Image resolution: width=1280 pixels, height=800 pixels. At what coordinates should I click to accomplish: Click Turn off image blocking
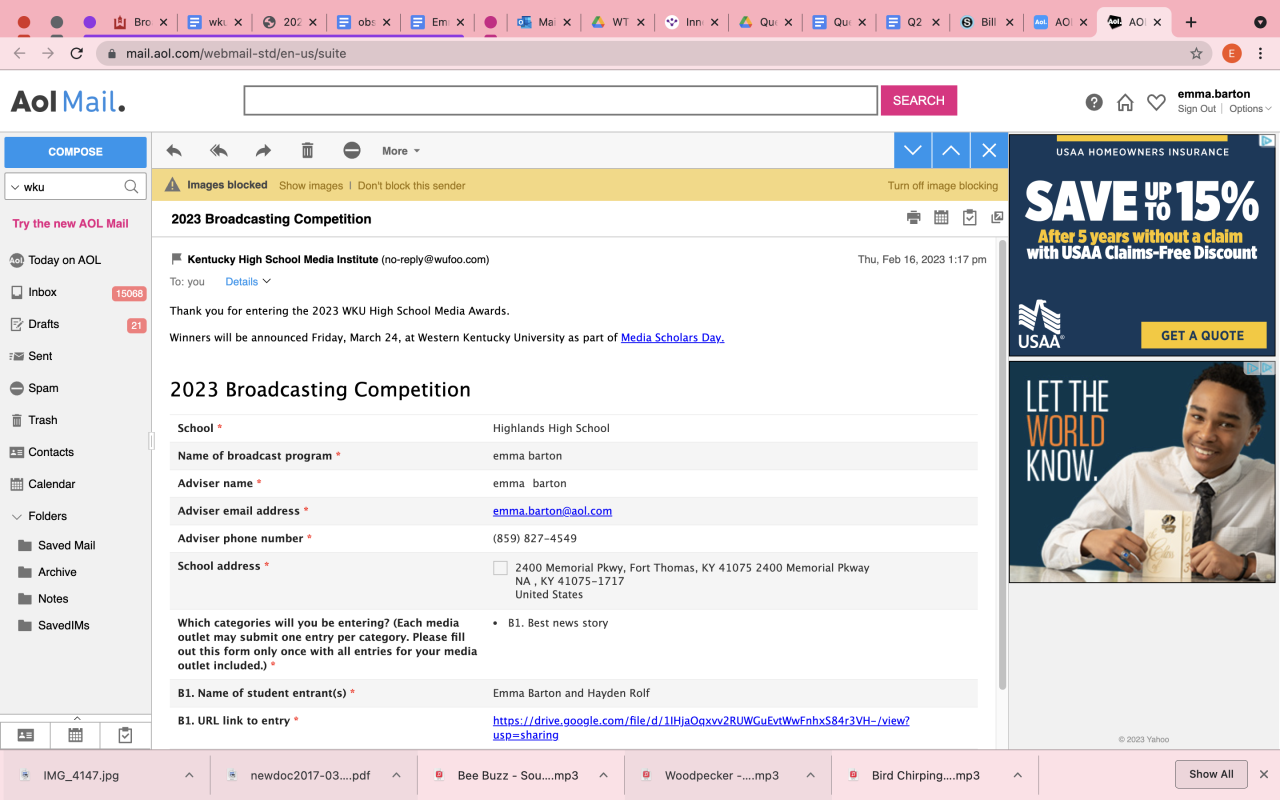[x=943, y=186]
